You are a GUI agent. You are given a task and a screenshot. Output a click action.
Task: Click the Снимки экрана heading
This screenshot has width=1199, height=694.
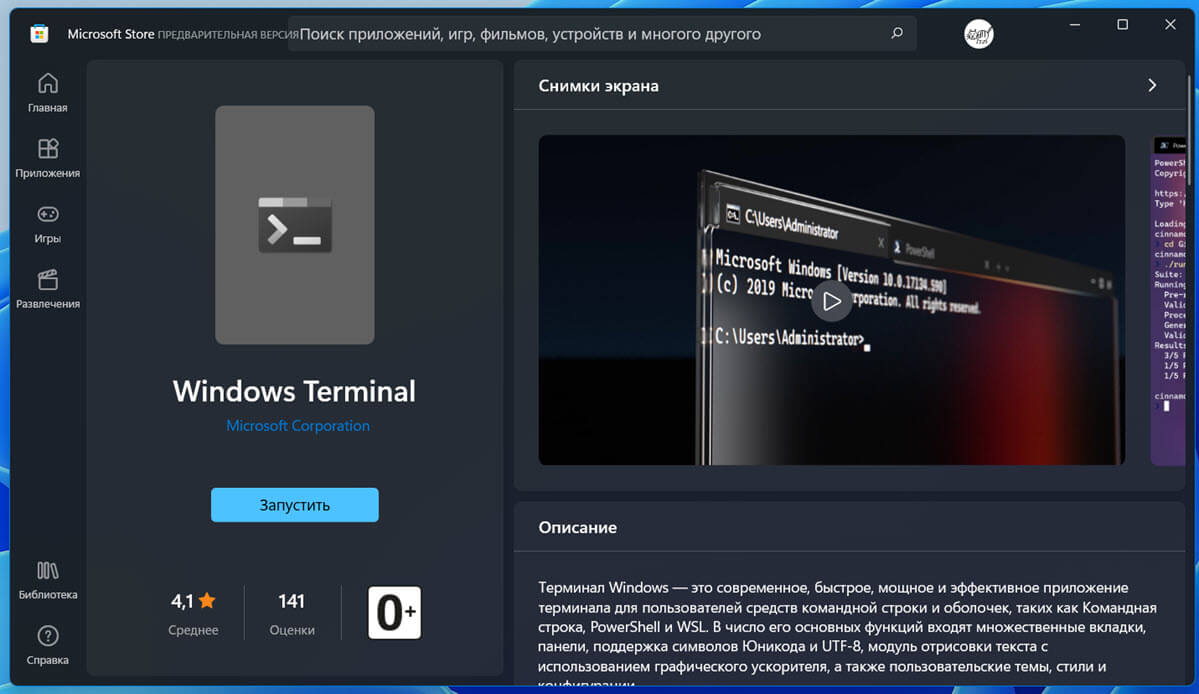[598, 86]
